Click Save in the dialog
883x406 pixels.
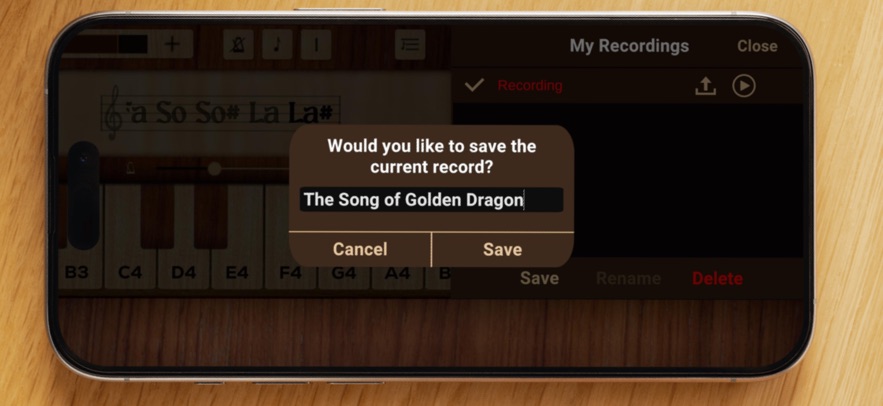(x=502, y=249)
